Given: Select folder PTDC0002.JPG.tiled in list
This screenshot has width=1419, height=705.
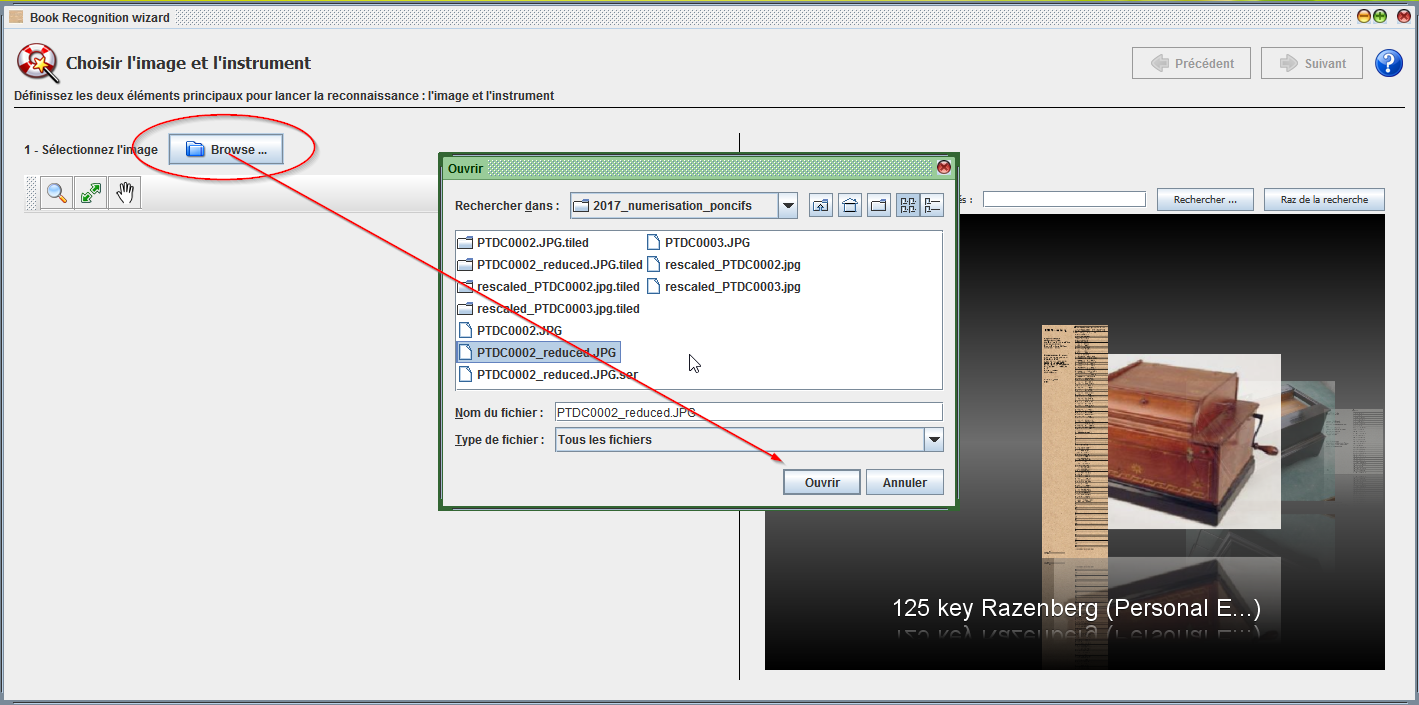Looking at the screenshot, I should pyautogui.click(x=532, y=242).
